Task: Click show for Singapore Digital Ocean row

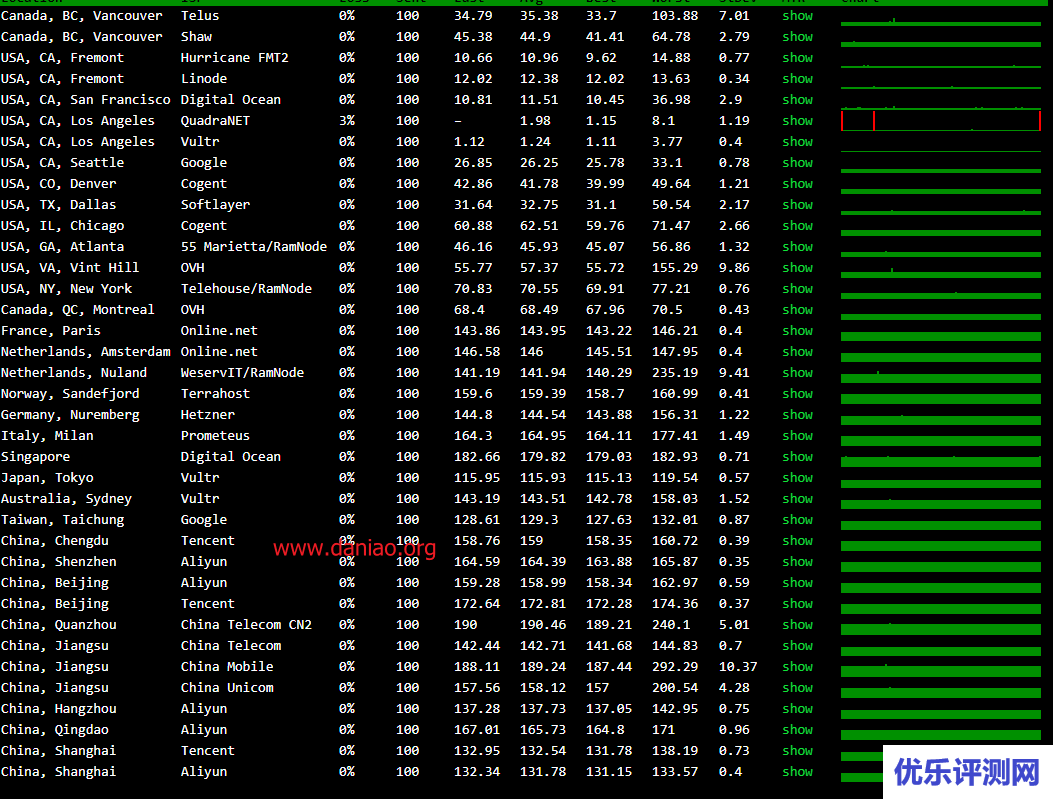Action: 797,457
